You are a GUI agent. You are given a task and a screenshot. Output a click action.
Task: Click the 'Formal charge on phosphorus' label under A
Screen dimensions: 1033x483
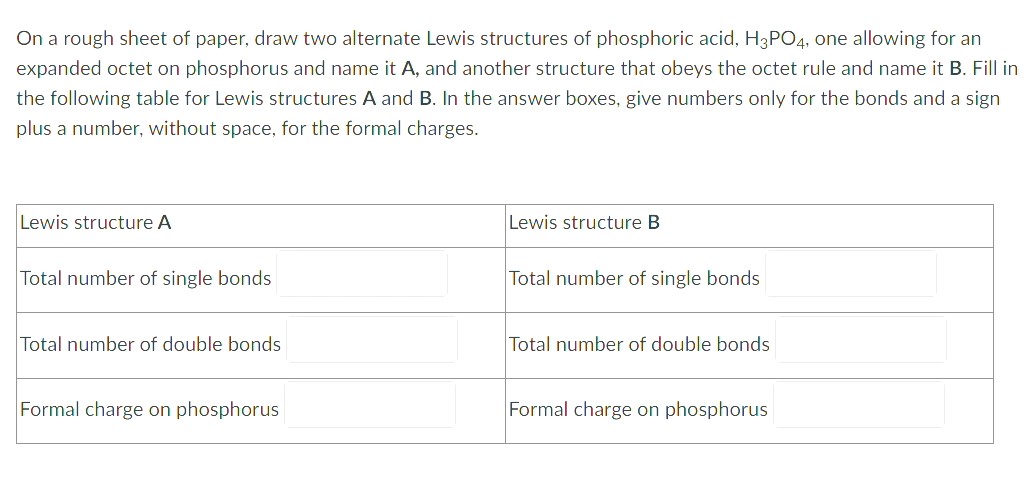150,410
